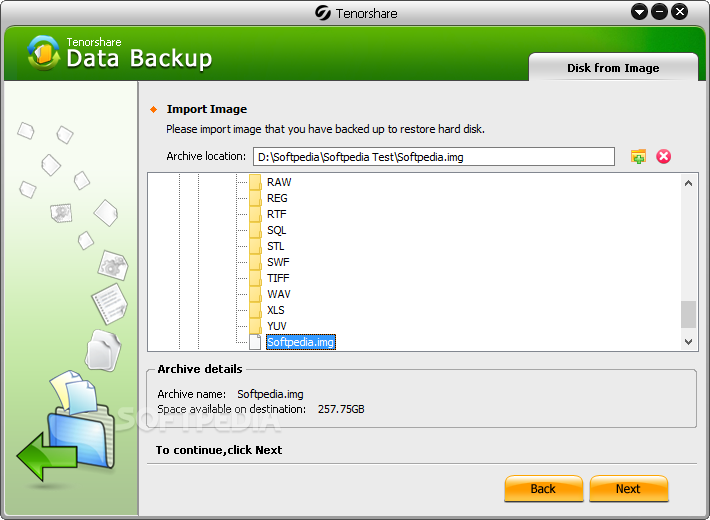The image size is (710, 520).
Task: Select the Softpedia.img file entry
Action: point(301,342)
